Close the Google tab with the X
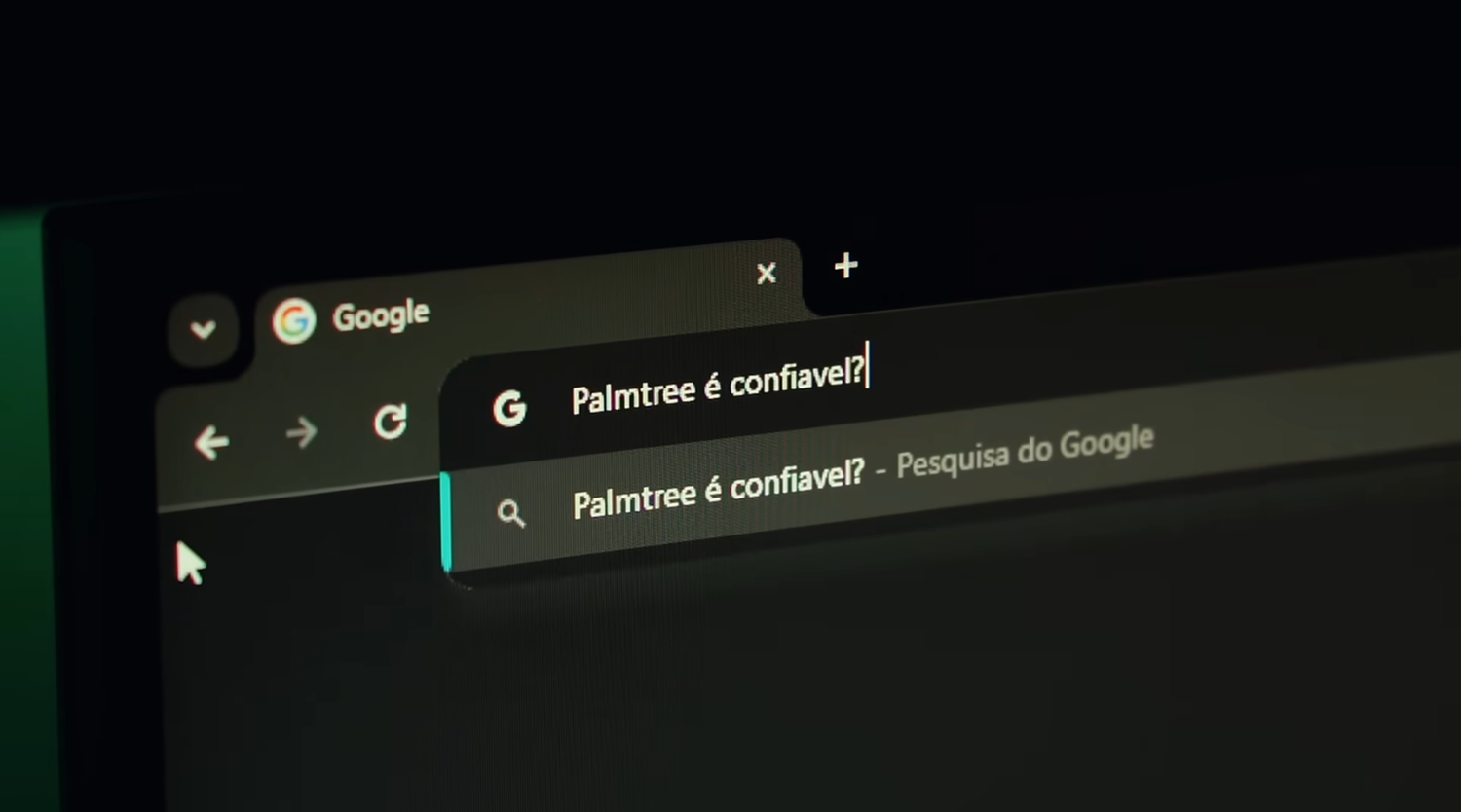 click(x=767, y=274)
